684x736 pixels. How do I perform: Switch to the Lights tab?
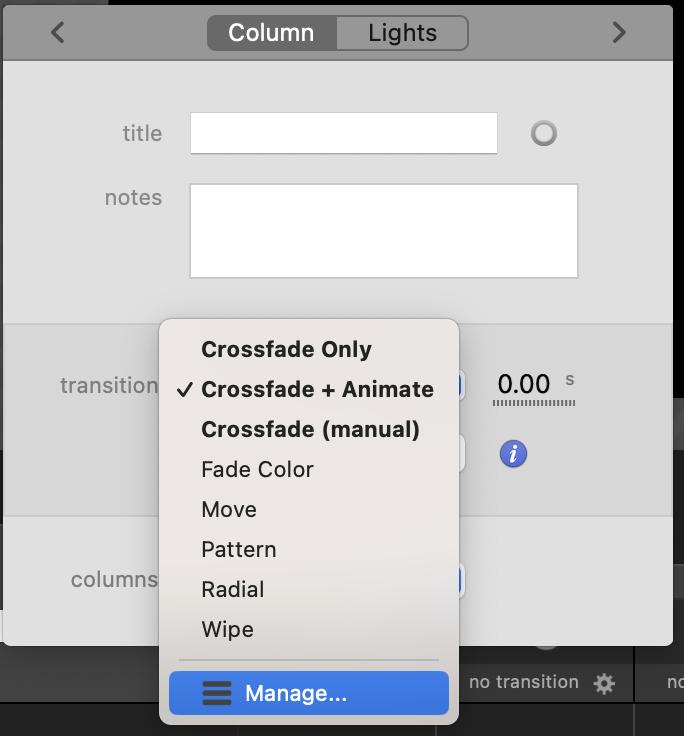point(402,33)
